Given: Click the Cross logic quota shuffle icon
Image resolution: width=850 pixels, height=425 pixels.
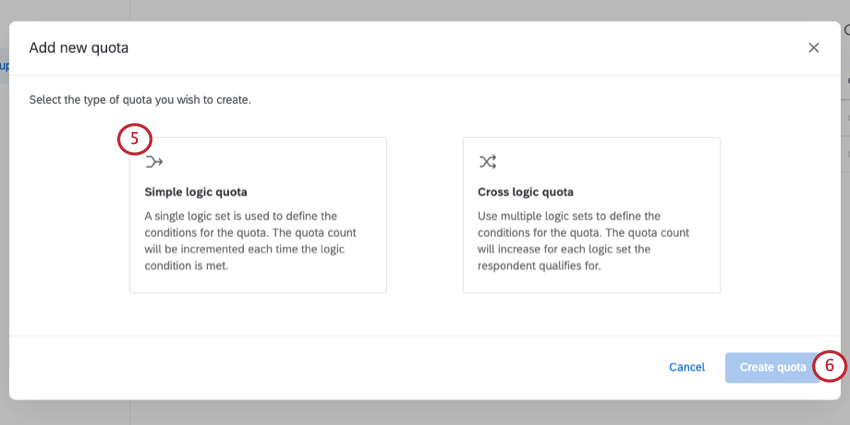Looking at the screenshot, I should tap(487, 161).
